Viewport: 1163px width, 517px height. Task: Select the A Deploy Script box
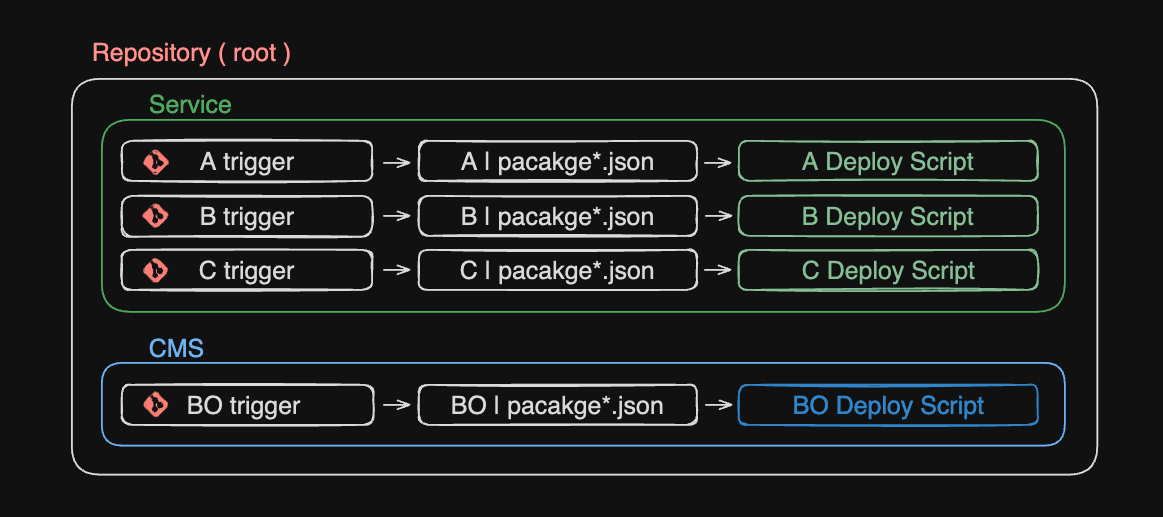point(887,162)
